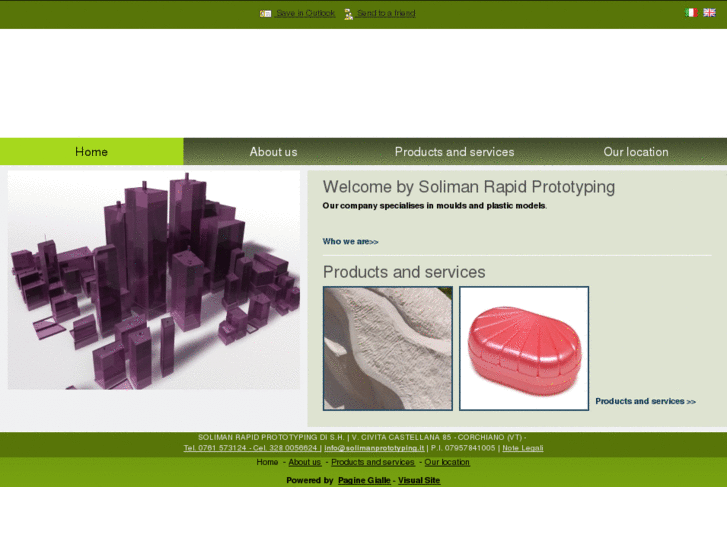The image size is (727, 545).
Task: Select the Home navigation tab
Action: pos(91,152)
